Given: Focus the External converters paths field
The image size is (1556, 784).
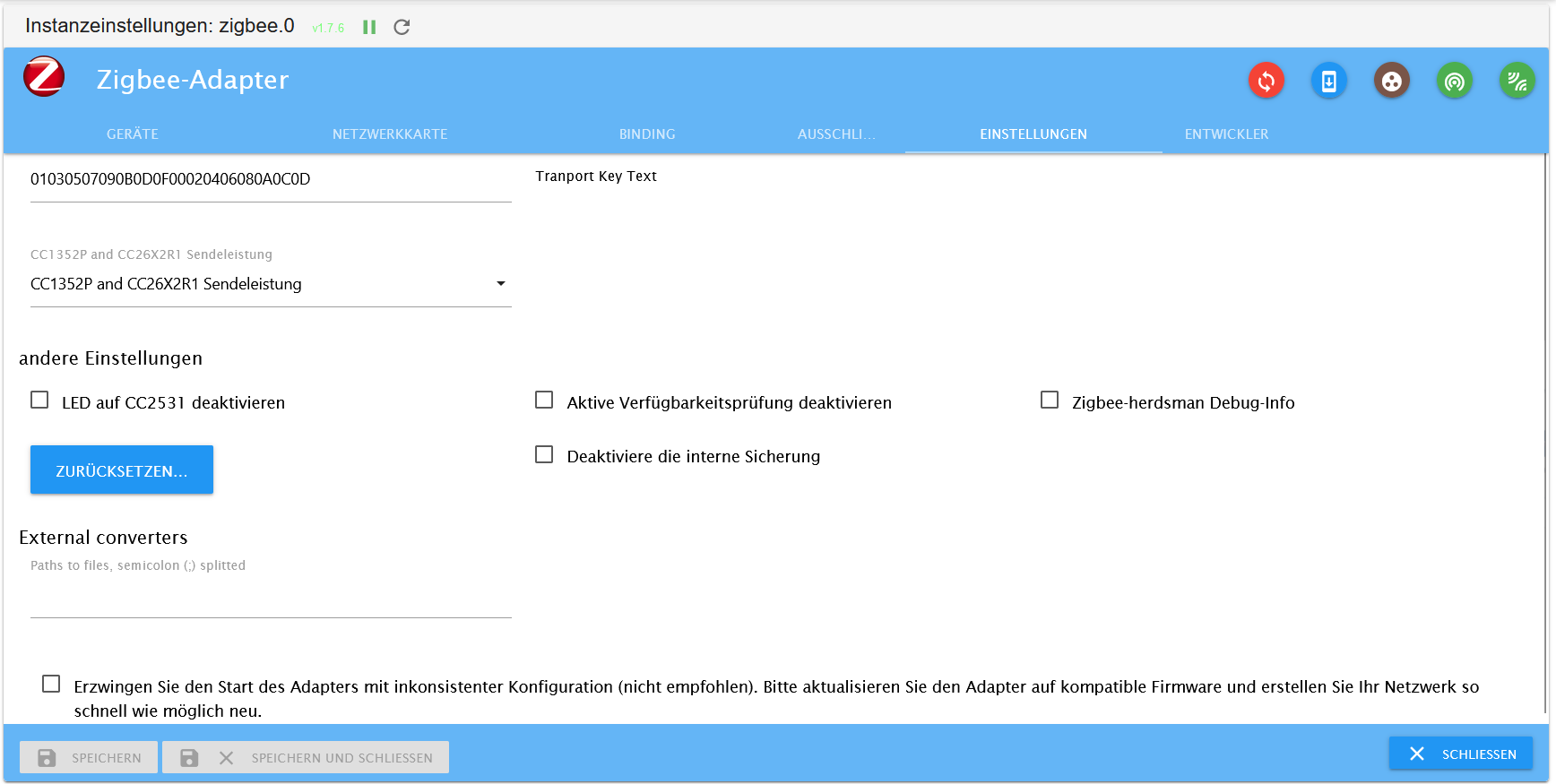Looking at the screenshot, I should pyautogui.click(x=271, y=599).
